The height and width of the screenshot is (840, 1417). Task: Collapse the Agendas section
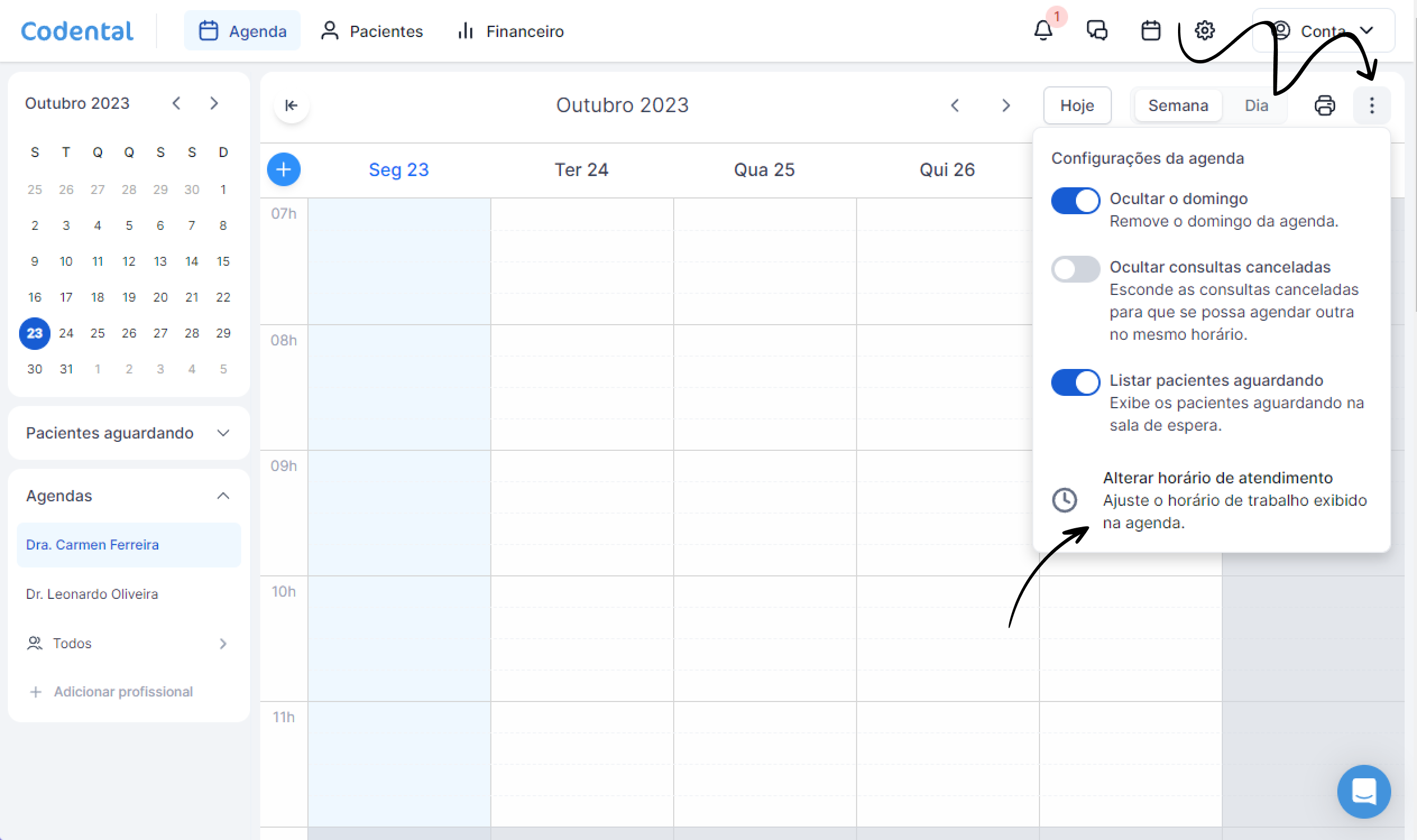pos(223,496)
